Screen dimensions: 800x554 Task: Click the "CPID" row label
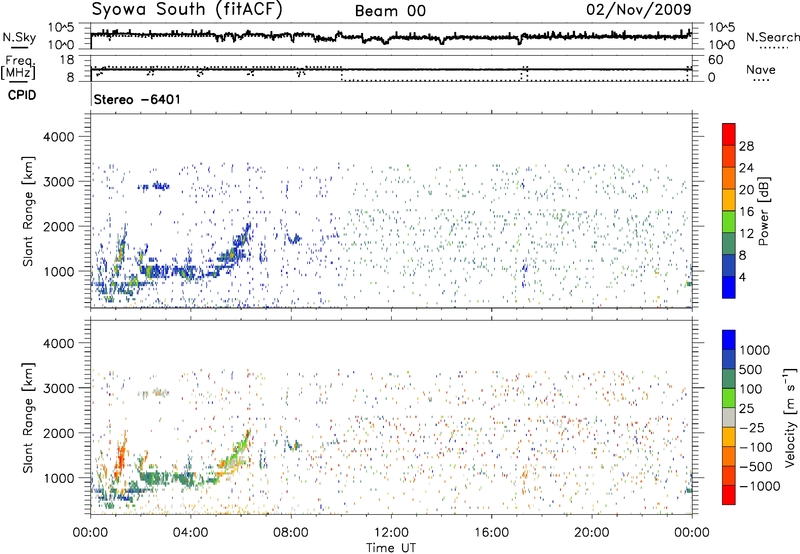pyautogui.click(x=22, y=95)
